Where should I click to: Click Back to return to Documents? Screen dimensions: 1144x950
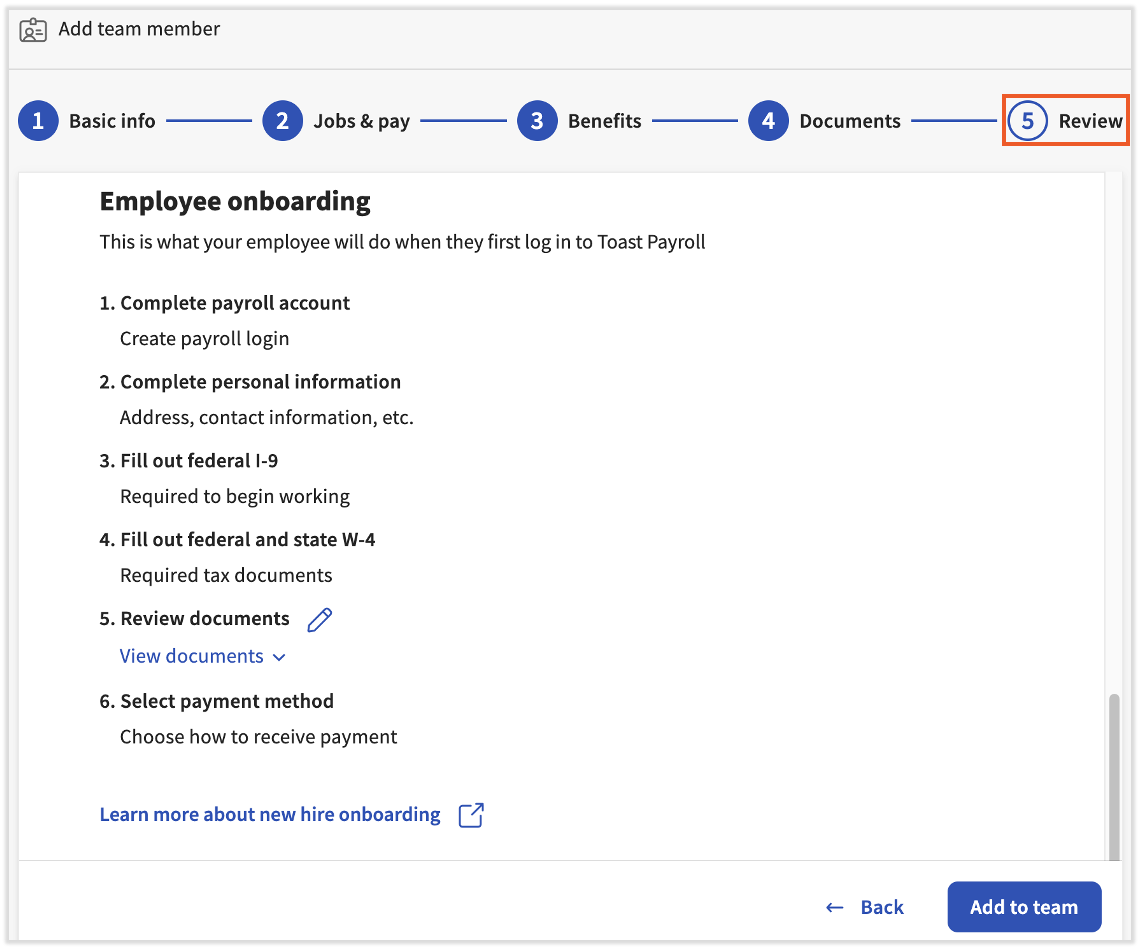pyautogui.click(x=881, y=906)
